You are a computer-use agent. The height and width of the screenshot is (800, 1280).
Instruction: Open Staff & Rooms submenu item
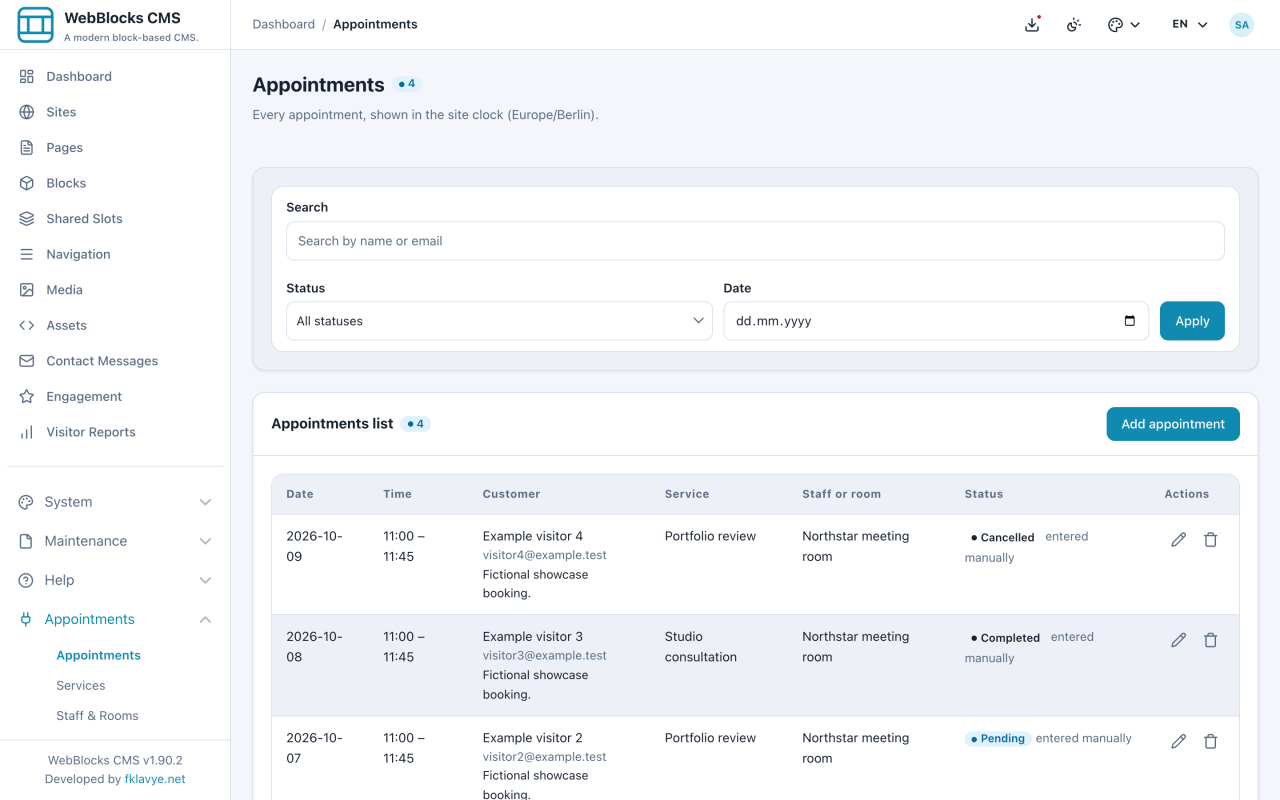coord(97,716)
